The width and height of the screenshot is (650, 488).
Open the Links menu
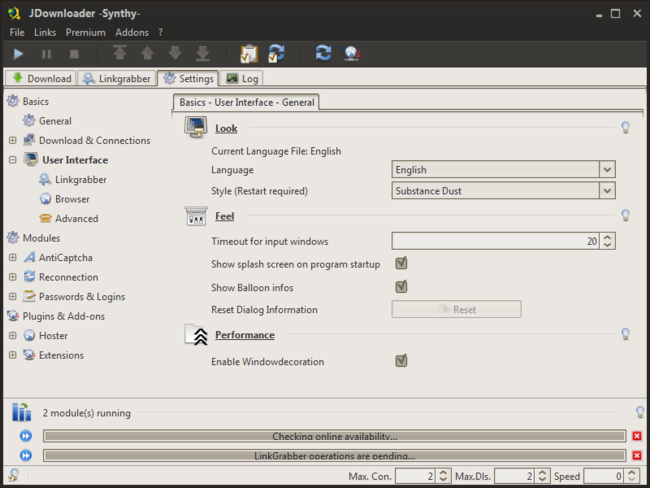click(45, 32)
